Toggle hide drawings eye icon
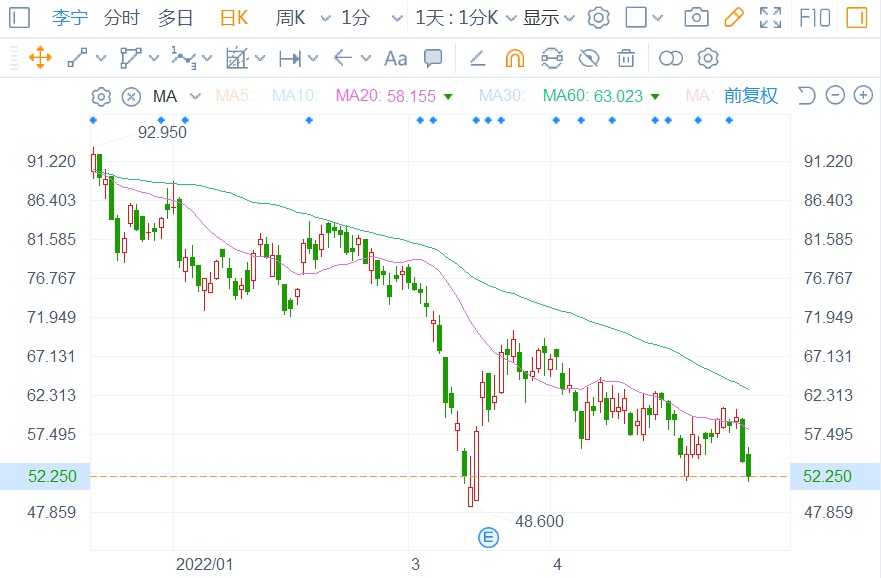The width and height of the screenshot is (881, 578). pyautogui.click(x=589, y=58)
